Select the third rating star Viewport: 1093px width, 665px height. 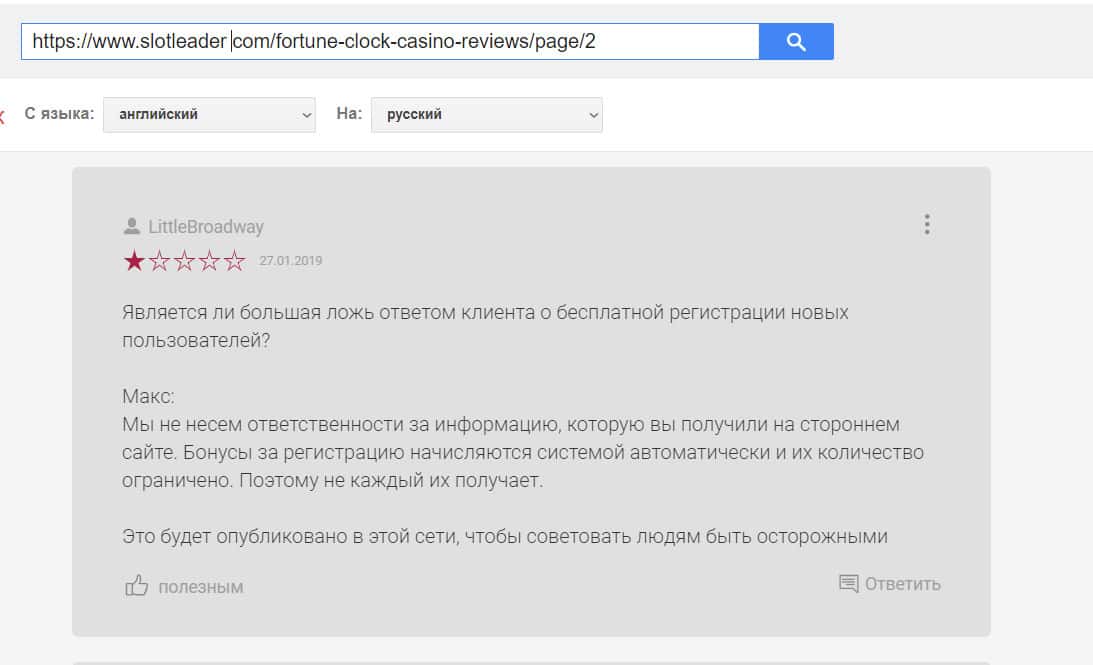coord(184,262)
